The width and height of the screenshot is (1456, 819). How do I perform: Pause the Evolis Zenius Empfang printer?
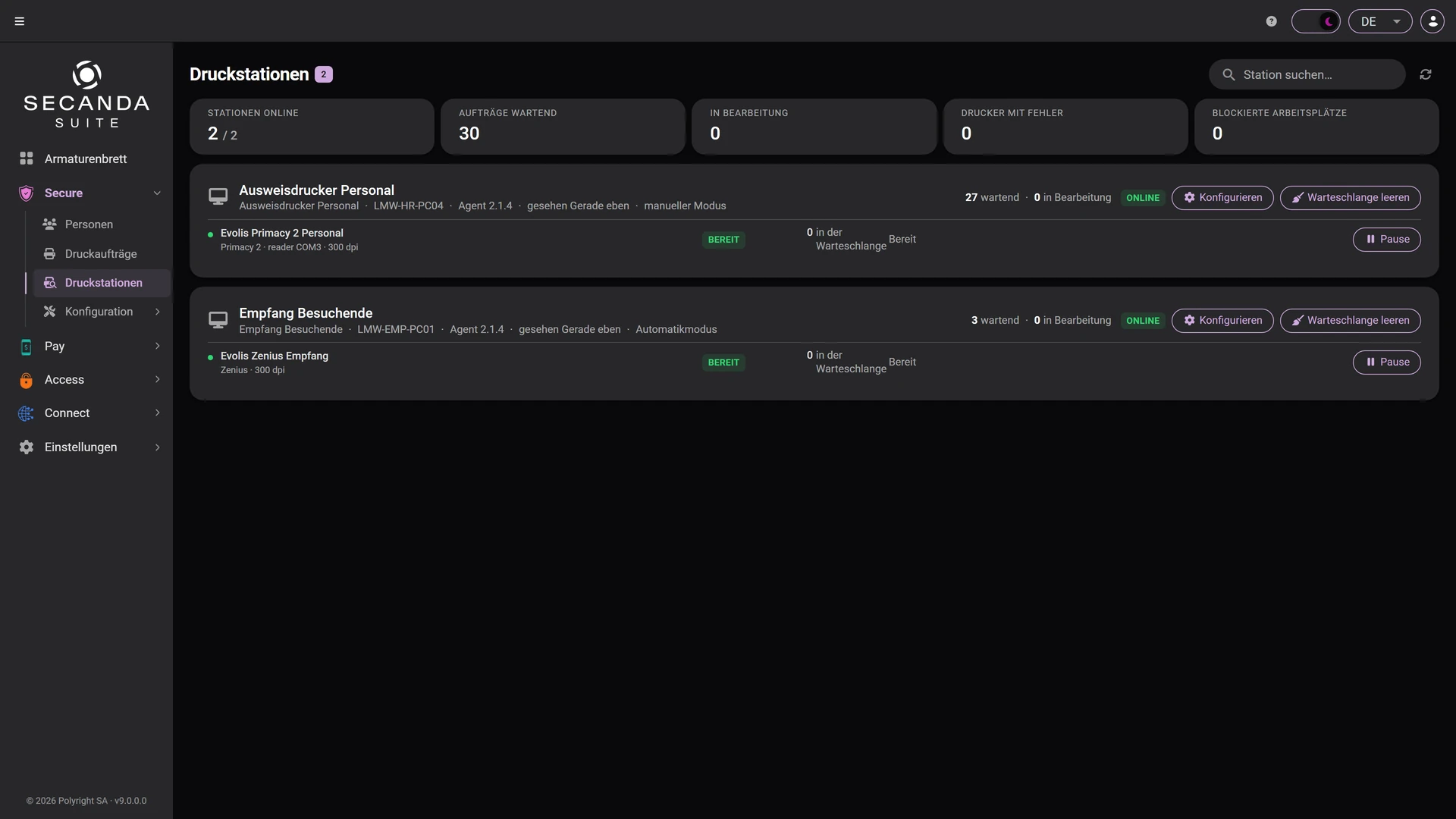click(1386, 362)
